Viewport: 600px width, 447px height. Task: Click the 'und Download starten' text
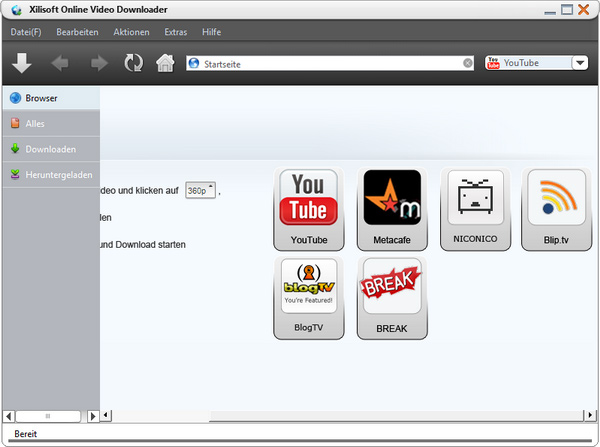coord(143,245)
